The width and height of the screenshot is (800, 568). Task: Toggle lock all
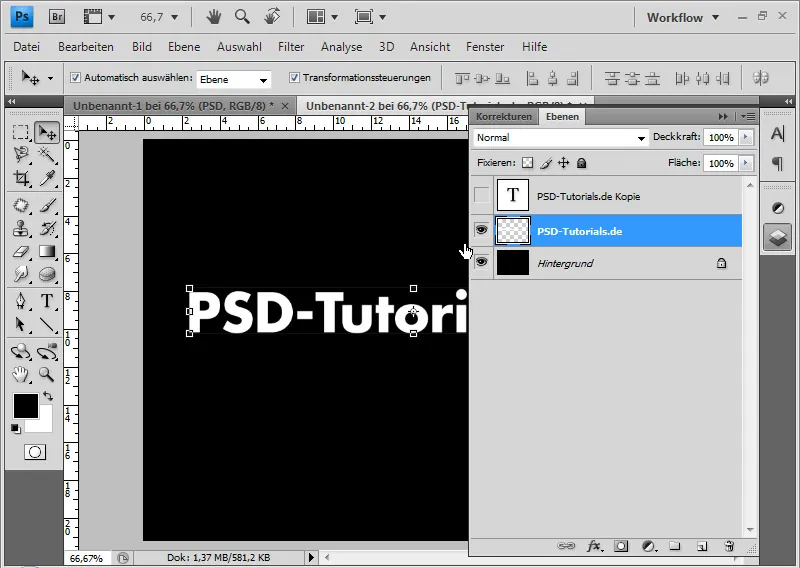[582, 163]
